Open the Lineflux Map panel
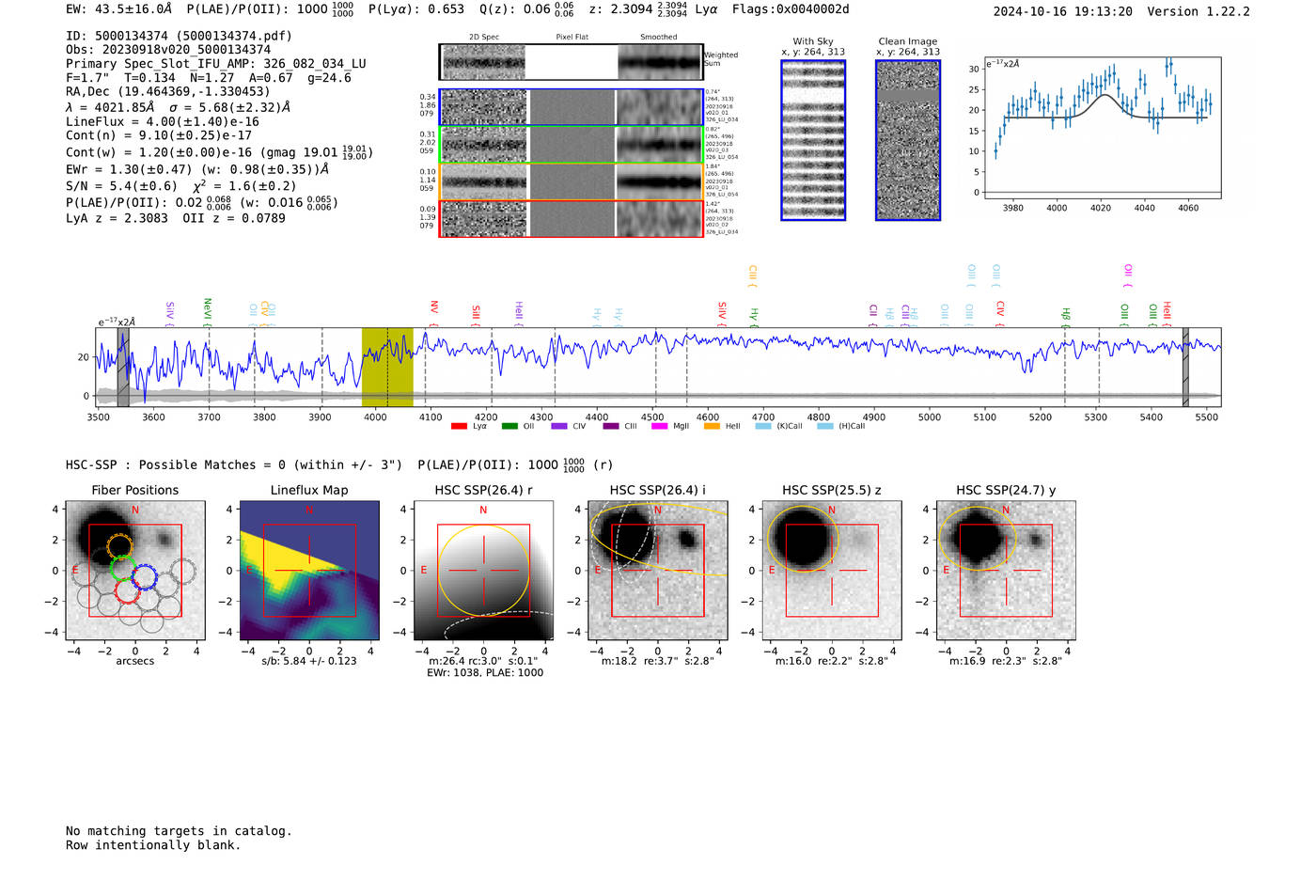 point(309,571)
